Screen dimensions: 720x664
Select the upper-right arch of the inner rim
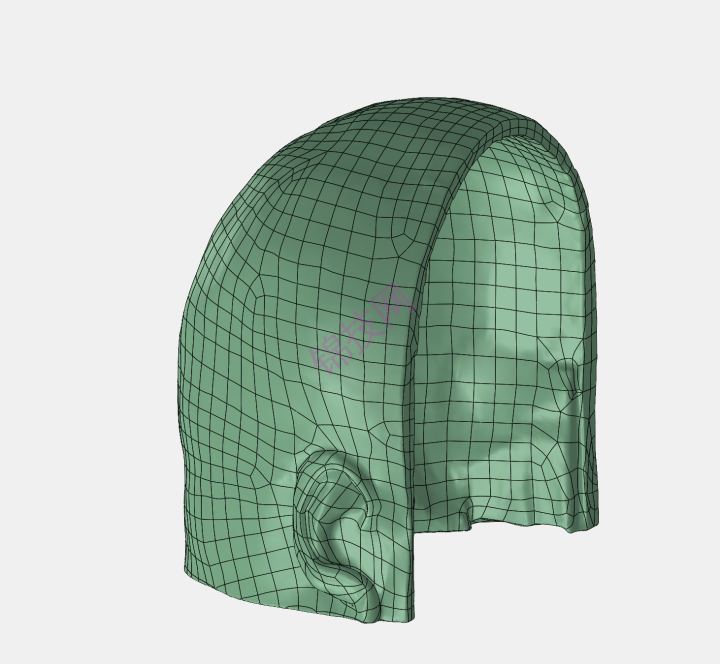(x=565, y=160)
